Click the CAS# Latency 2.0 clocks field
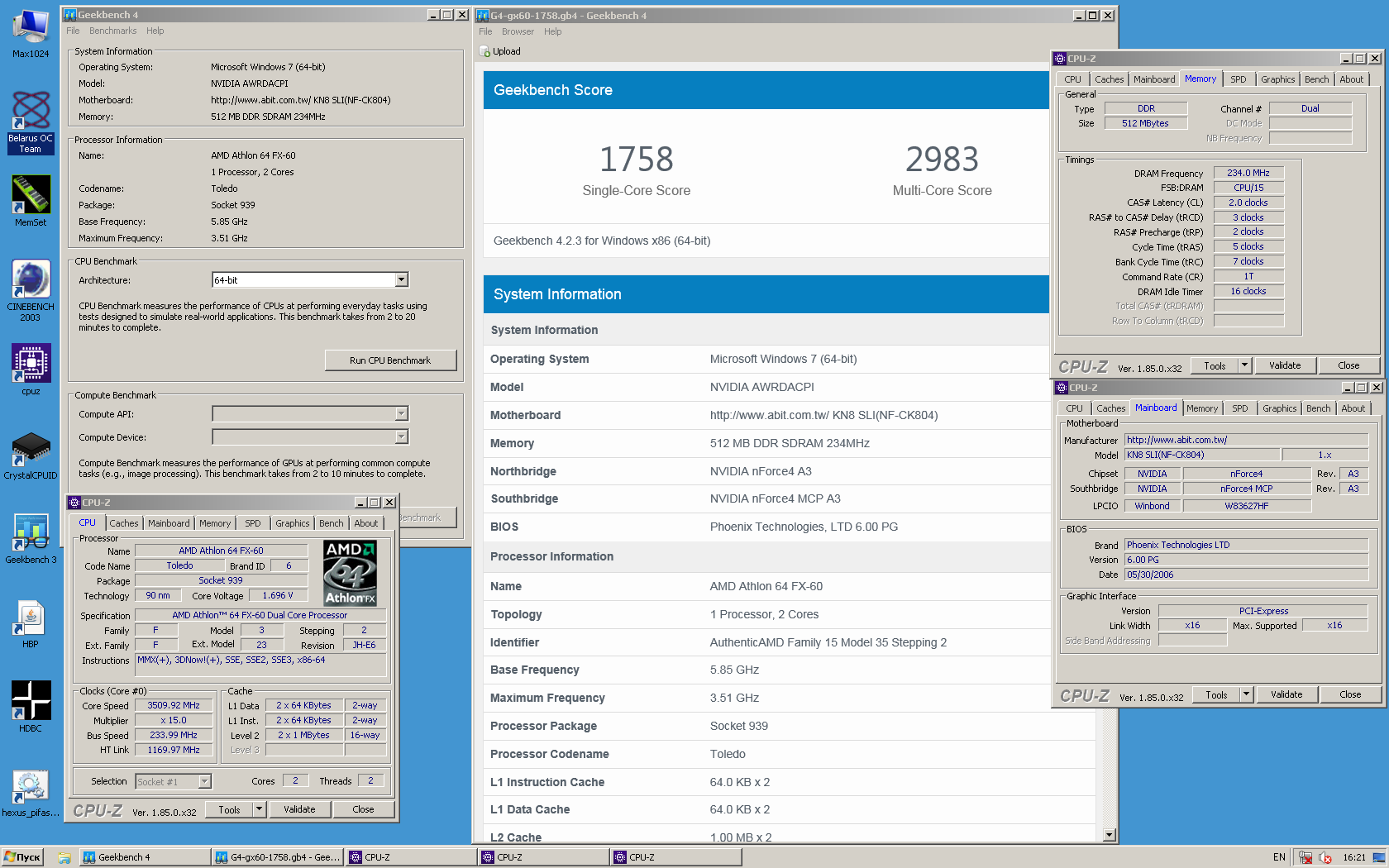The width and height of the screenshot is (1389, 868). (x=1248, y=203)
